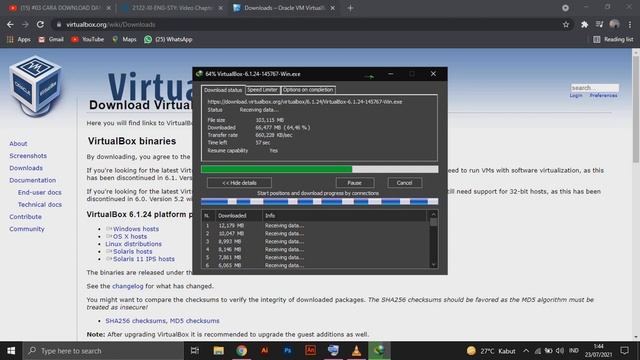Show hidden system tray icons
Screen dimensions: 640x360
click(x=526, y=351)
